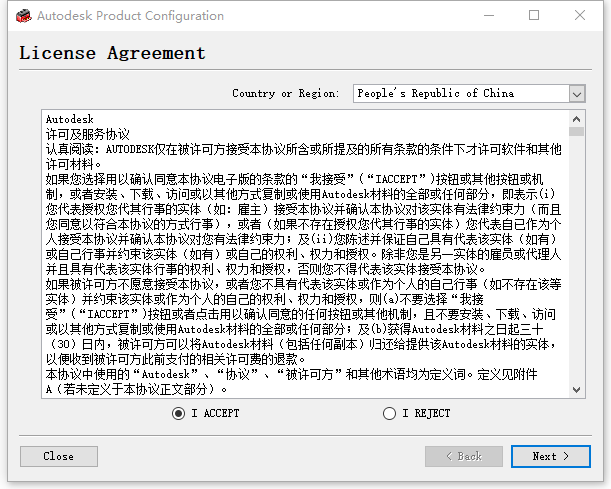The height and width of the screenshot is (489, 611).
Task: Click the Autodesk line at top of license
Action: point(70,119)
